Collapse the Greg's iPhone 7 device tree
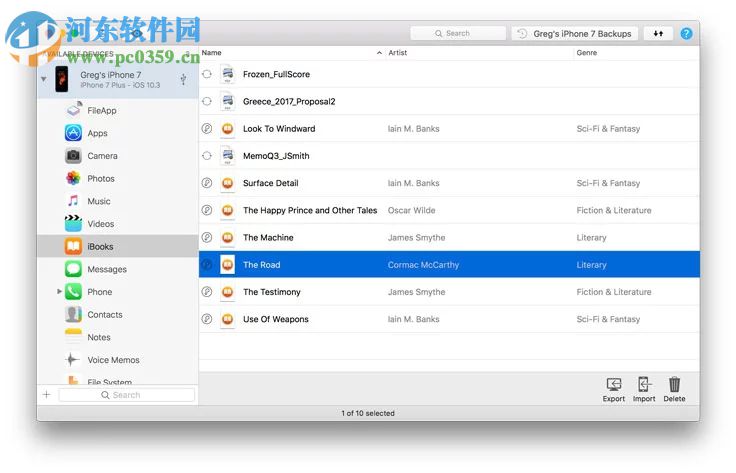This screenshot has width=736, height=473. click(44, 79)
